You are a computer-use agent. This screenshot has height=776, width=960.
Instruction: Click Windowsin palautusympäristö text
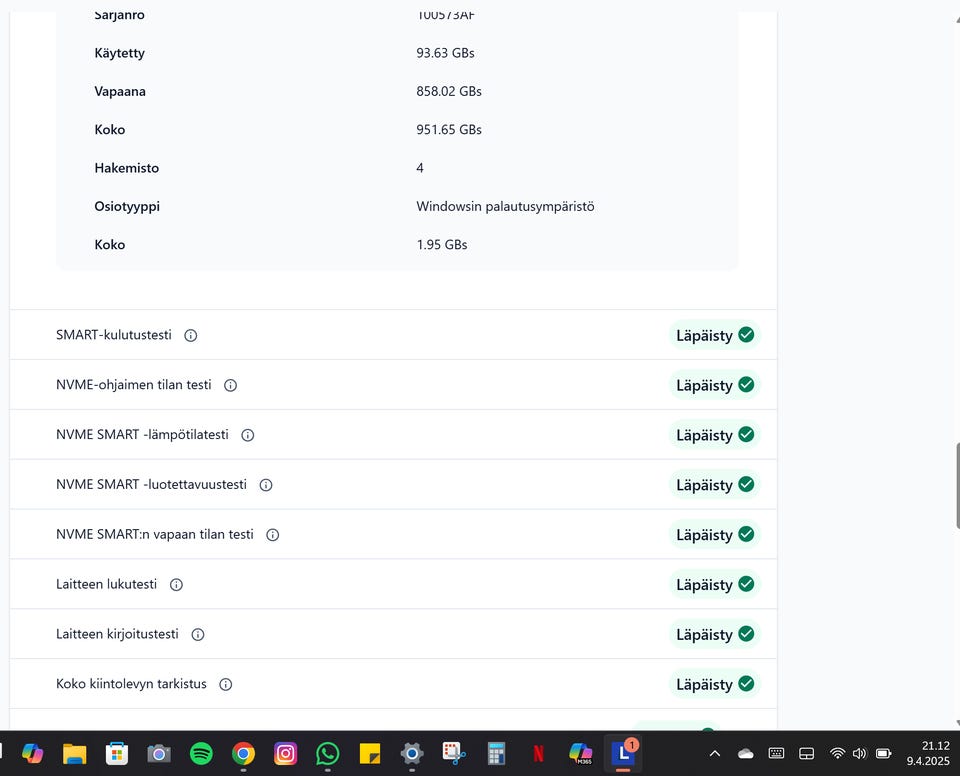click(x=505, y=206)
